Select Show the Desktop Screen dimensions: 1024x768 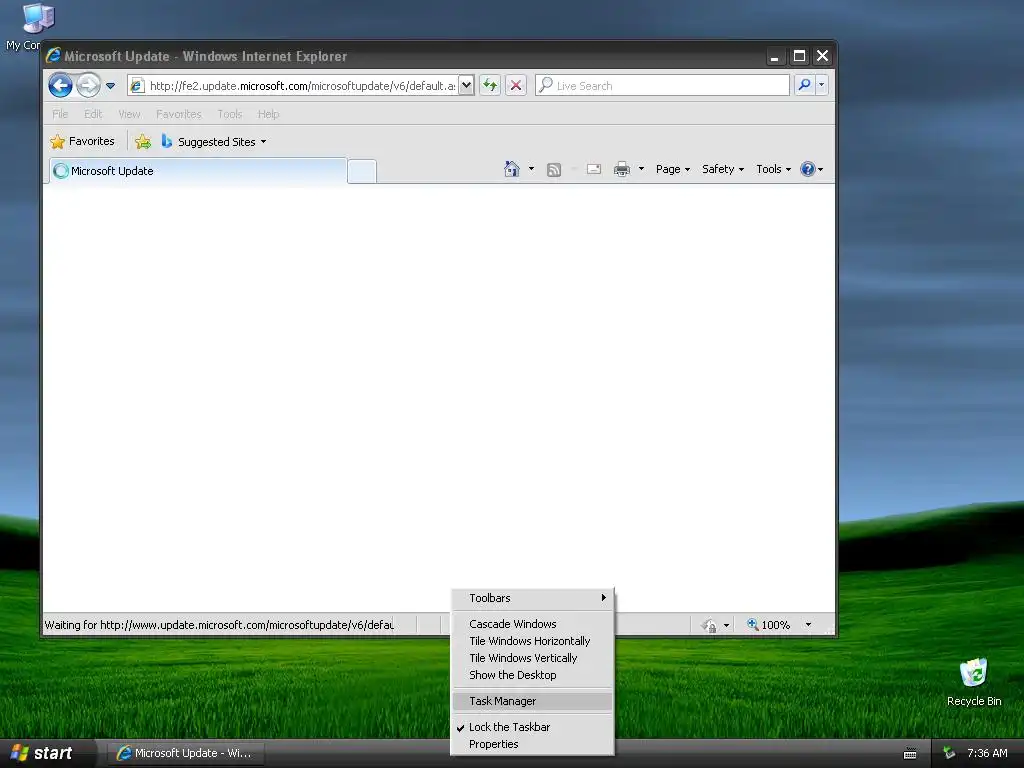coord(532,675)
